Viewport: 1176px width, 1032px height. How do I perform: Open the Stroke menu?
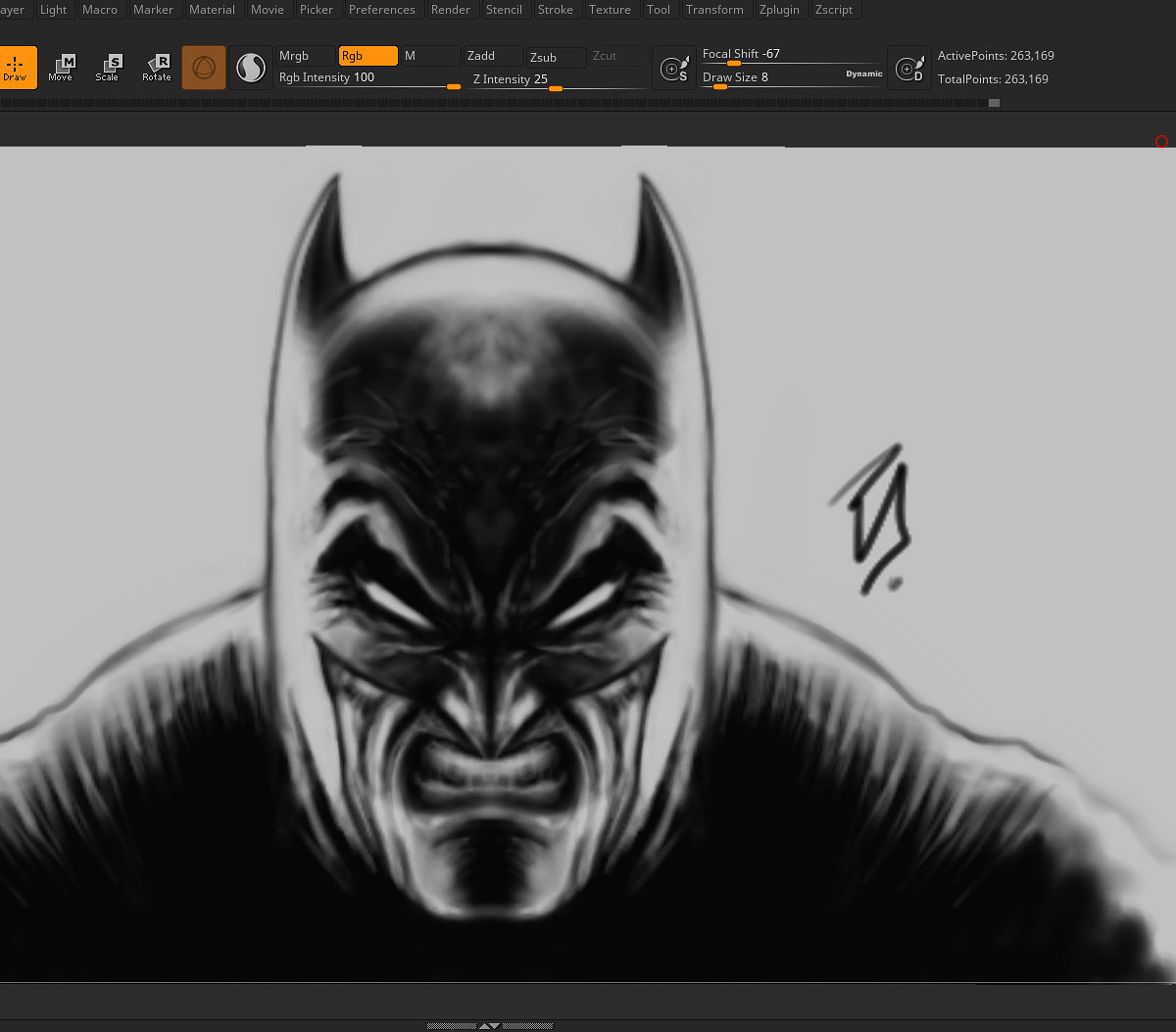(556, 10)
